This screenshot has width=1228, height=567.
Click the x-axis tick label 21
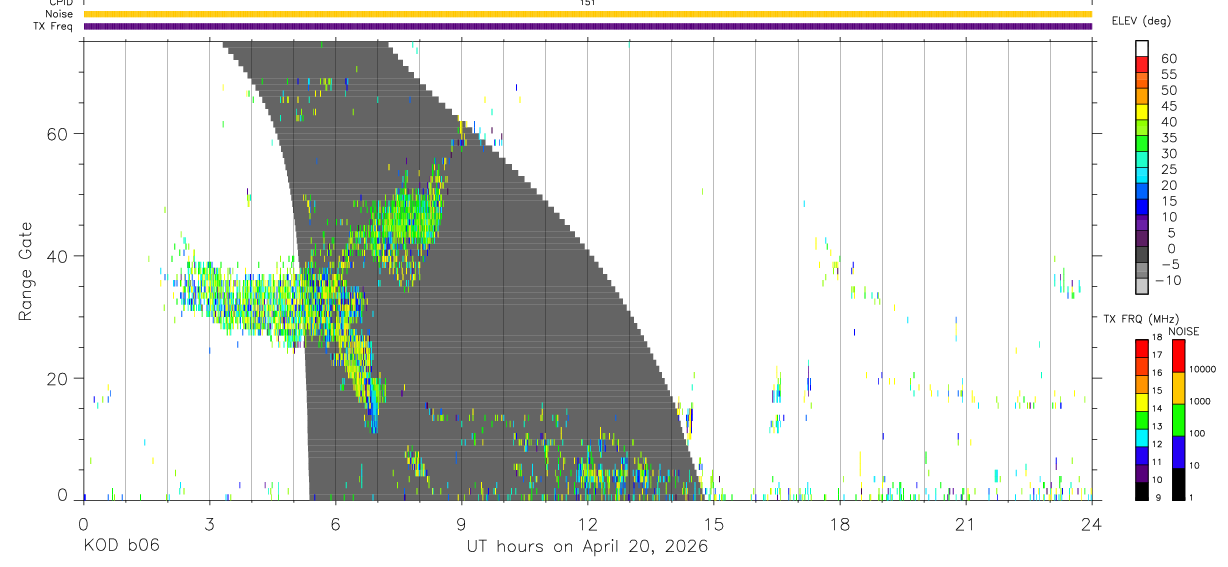point(965,523)
